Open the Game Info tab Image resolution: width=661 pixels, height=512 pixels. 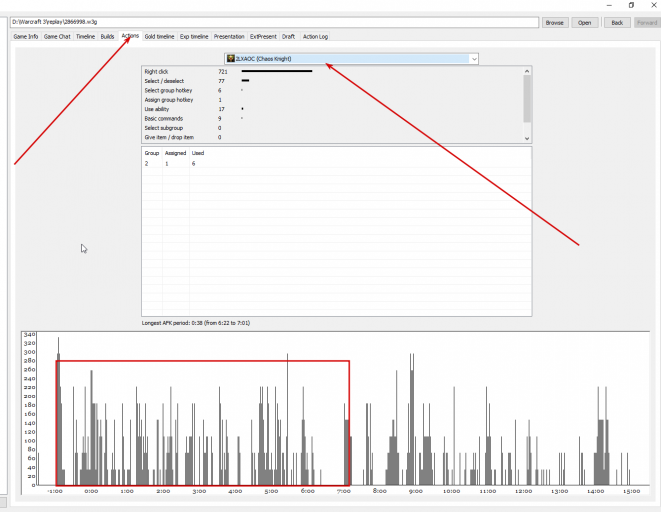point(26,37)
